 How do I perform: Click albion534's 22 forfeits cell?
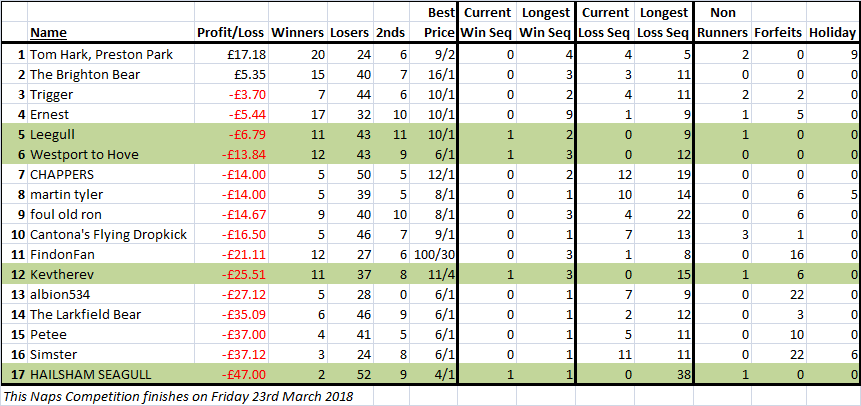click(x=778, y=294)
